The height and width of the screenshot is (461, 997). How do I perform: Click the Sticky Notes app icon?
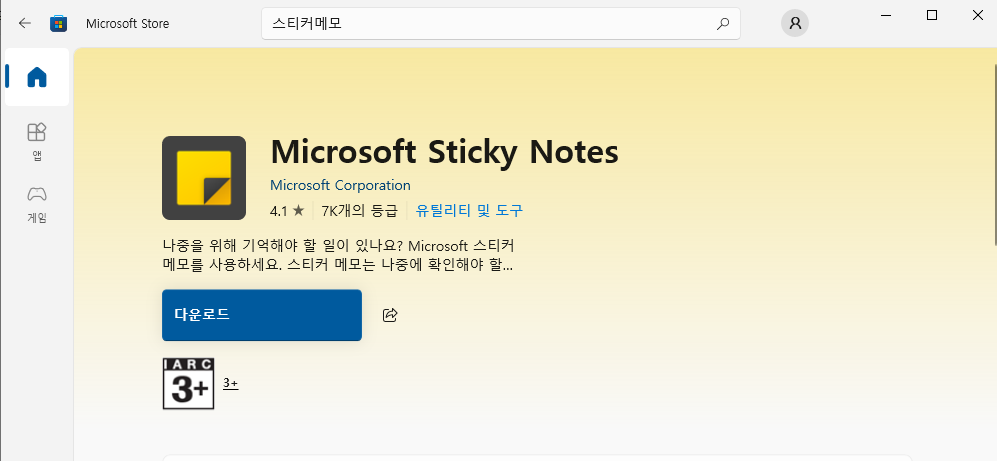click(203, 178)
